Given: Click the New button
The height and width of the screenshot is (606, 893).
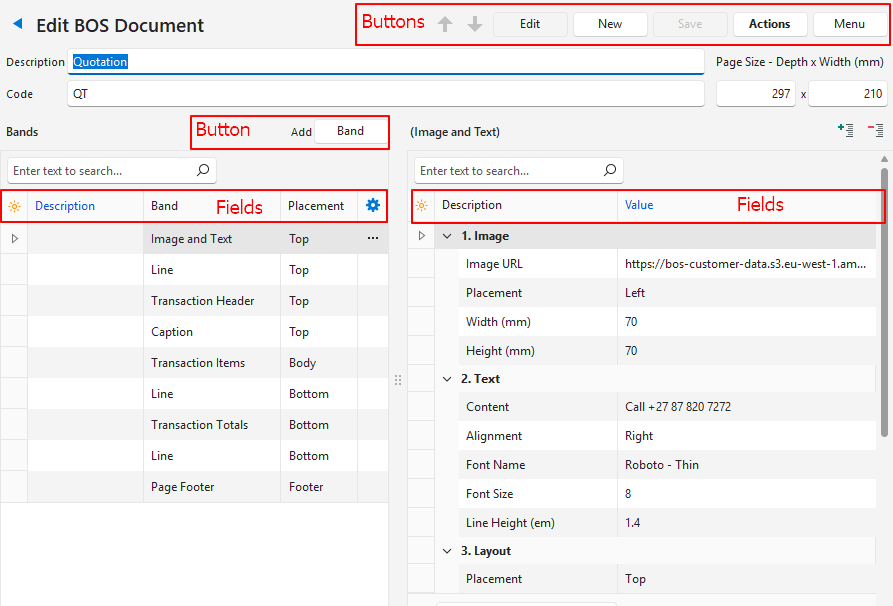Looking at the screenshot, I should click(x=610, y=24).
